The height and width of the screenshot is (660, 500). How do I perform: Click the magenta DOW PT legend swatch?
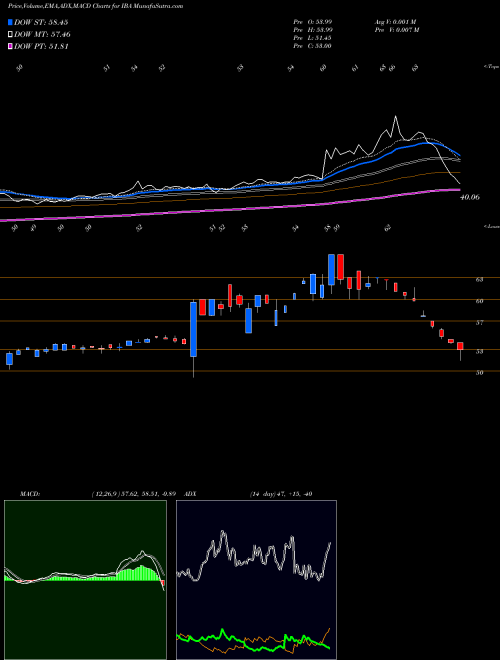coord(10,47)
